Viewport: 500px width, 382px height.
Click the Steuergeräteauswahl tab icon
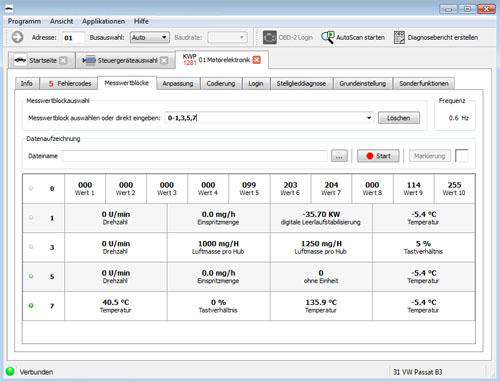pos(89,60)
